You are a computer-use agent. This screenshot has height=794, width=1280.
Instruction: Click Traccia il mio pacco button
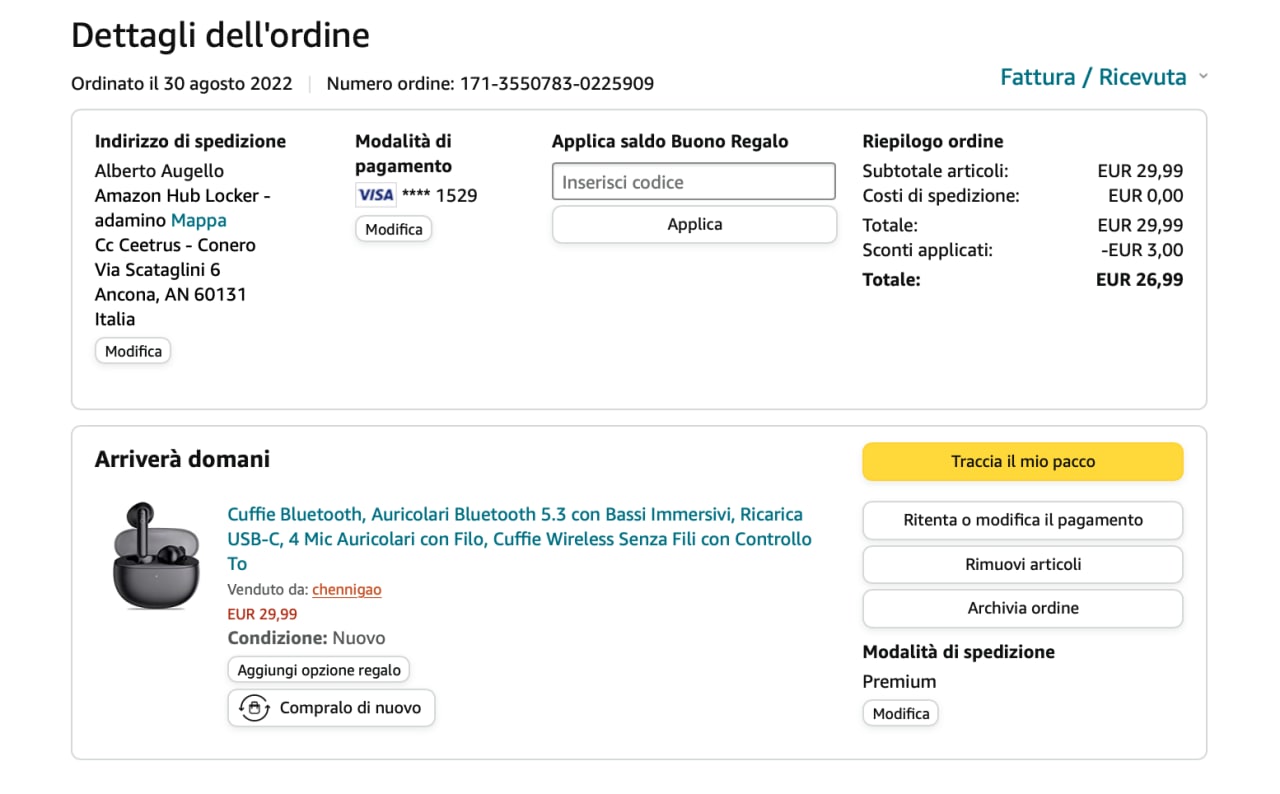[1023, 462]
